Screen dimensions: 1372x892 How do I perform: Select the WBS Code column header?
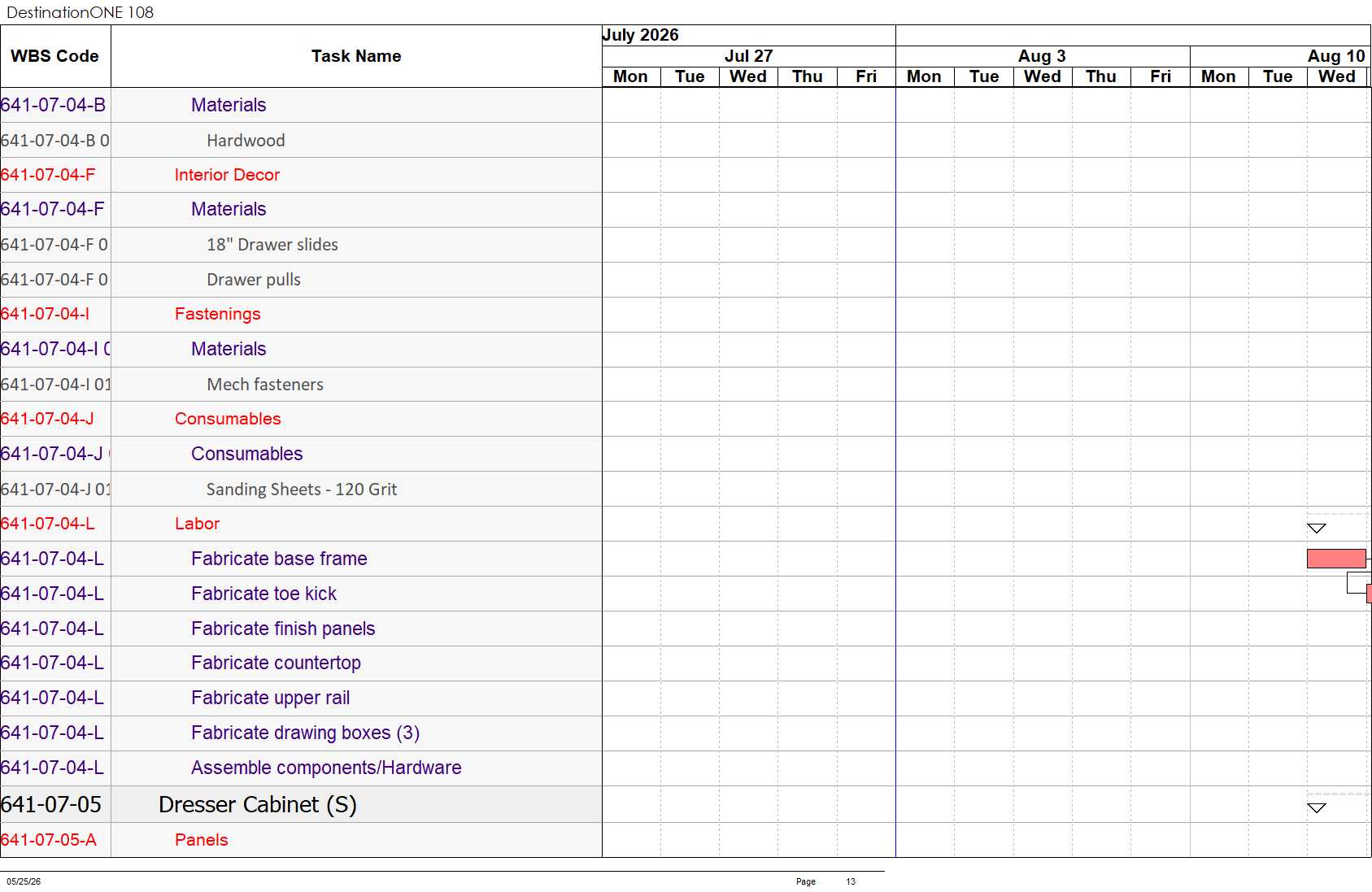click(x=54, y=56)
